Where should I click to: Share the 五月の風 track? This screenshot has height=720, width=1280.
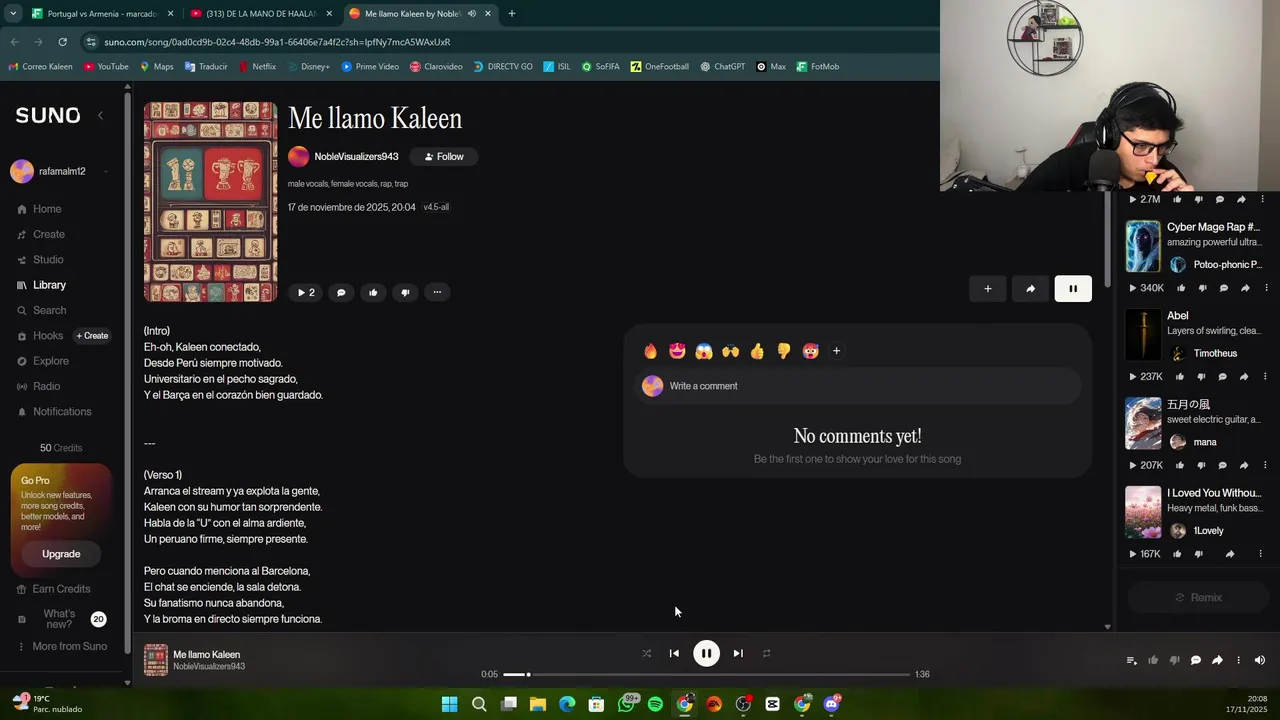tap(1244, 465)
